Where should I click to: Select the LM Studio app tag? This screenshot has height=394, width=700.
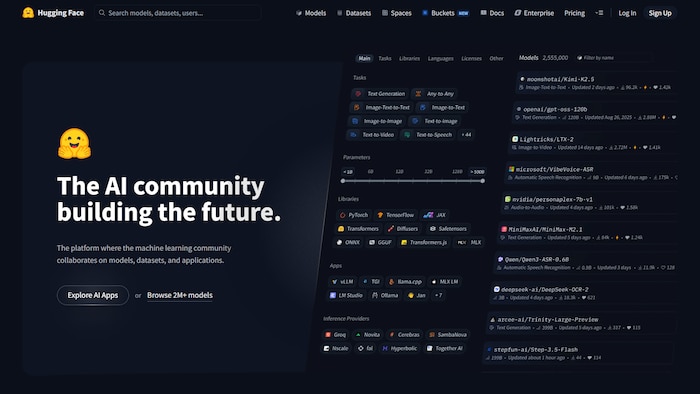pyautogui.click(x=346, y=295)
